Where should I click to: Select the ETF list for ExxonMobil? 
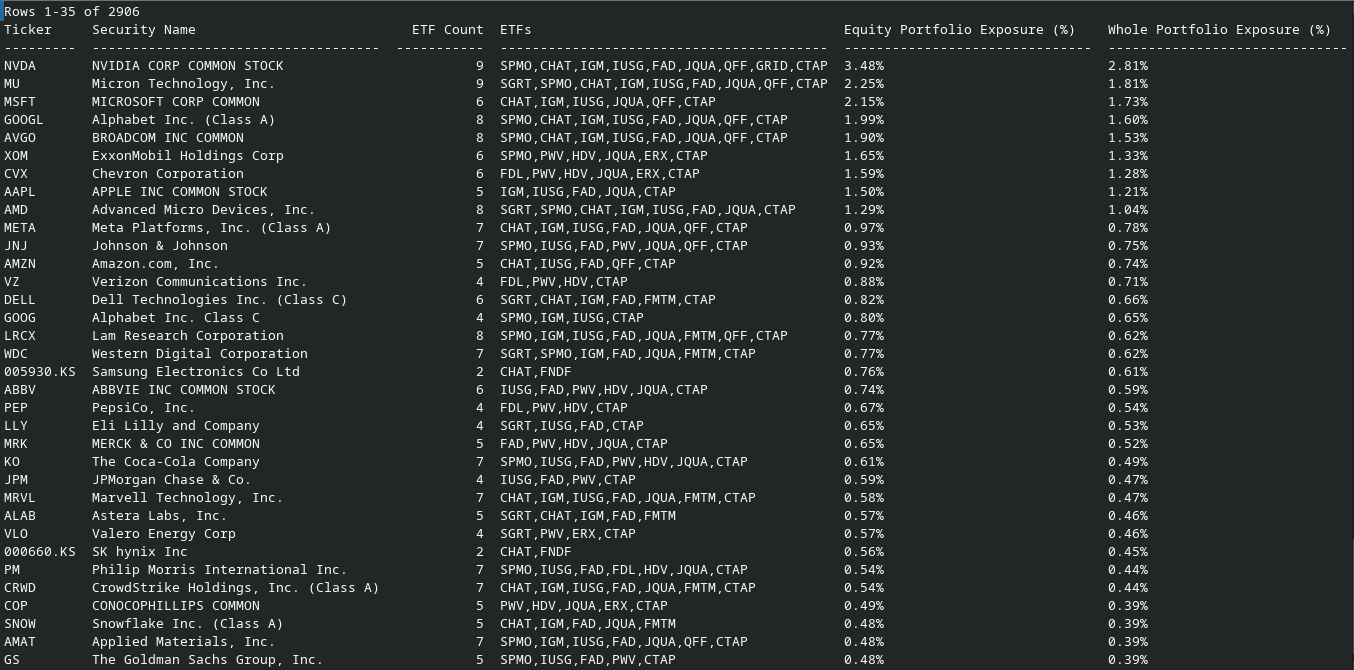pyautogui.click(x=604, y=156)
